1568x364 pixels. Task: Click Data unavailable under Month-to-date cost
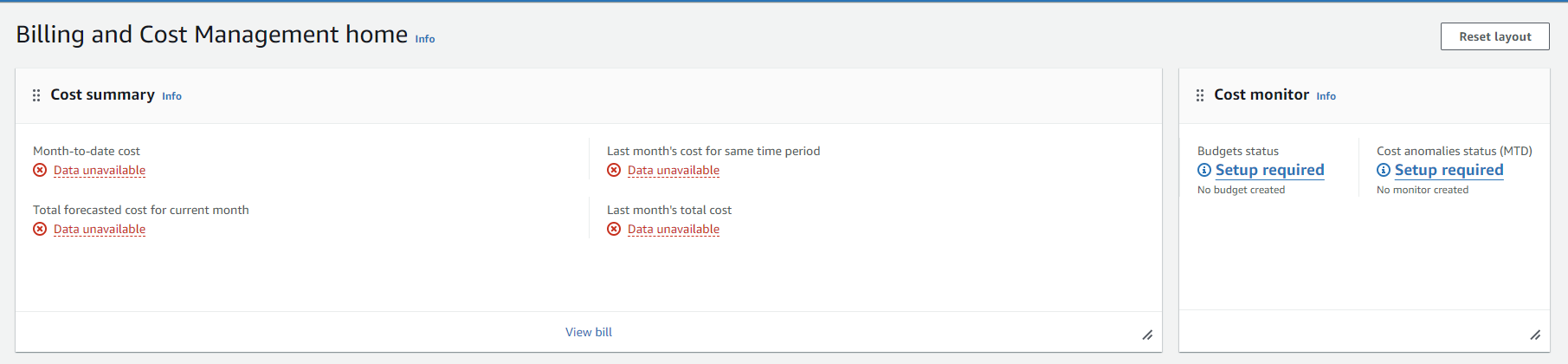click(100, 170)
